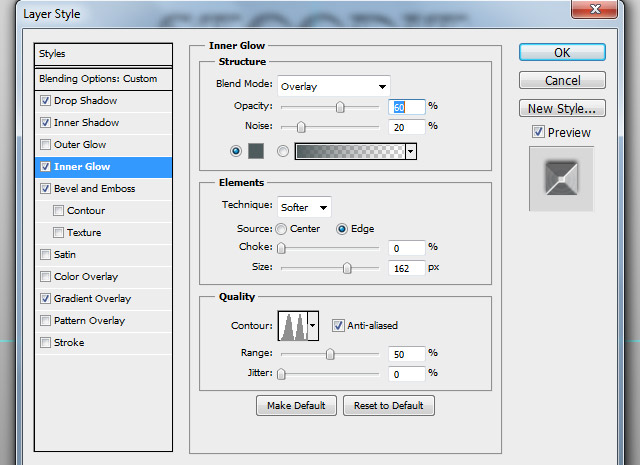The height and width of the screenshot is (465, 640).
Task: Click the Choke percentage field
Action: pyautogui.click(x=407, y=248)
